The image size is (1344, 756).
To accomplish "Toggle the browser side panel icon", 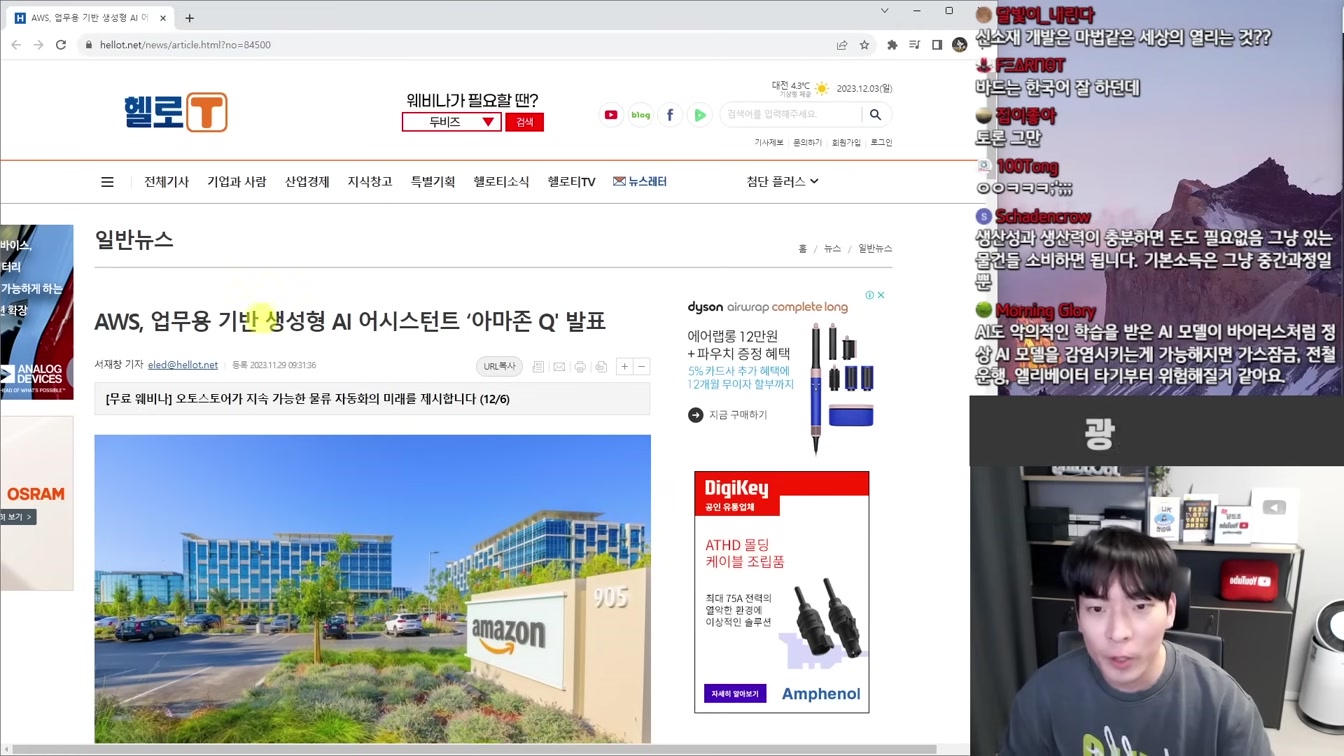I will [x=937, y=45].
